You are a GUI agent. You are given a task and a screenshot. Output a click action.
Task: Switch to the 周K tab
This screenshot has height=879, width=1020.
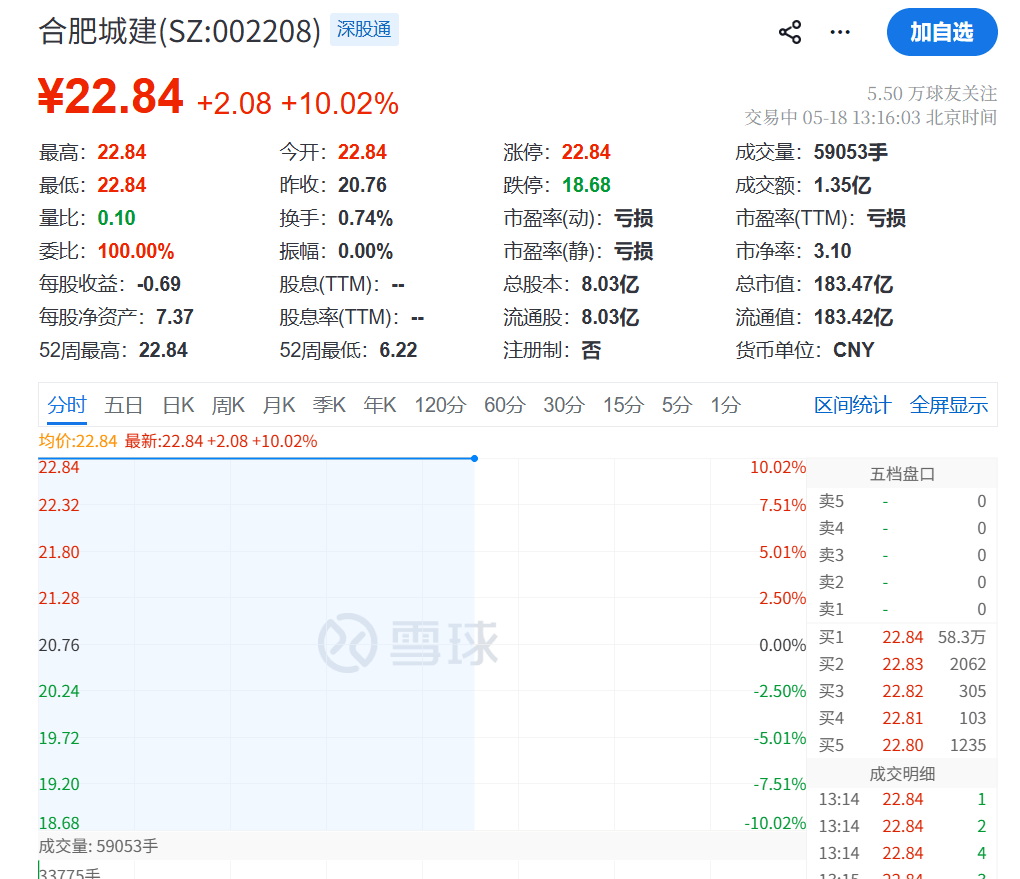(228, 405)
